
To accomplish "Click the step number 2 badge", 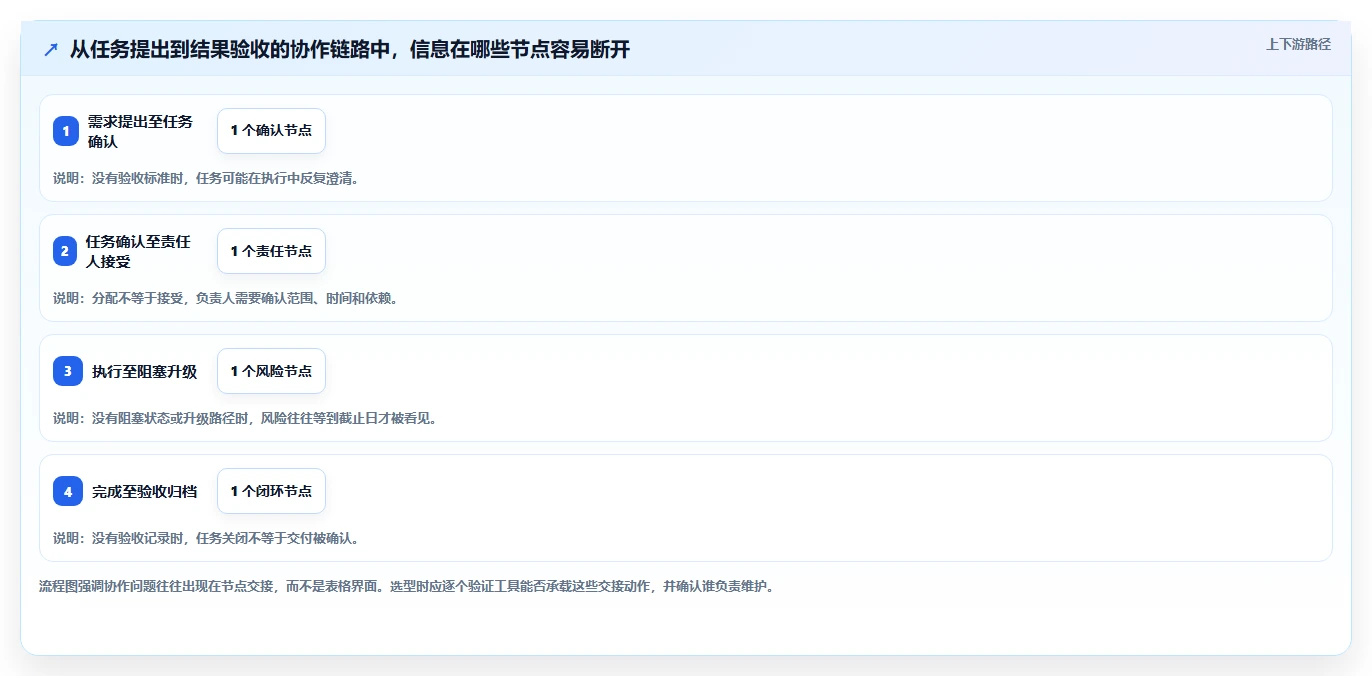I will click(x=64, y=251).
